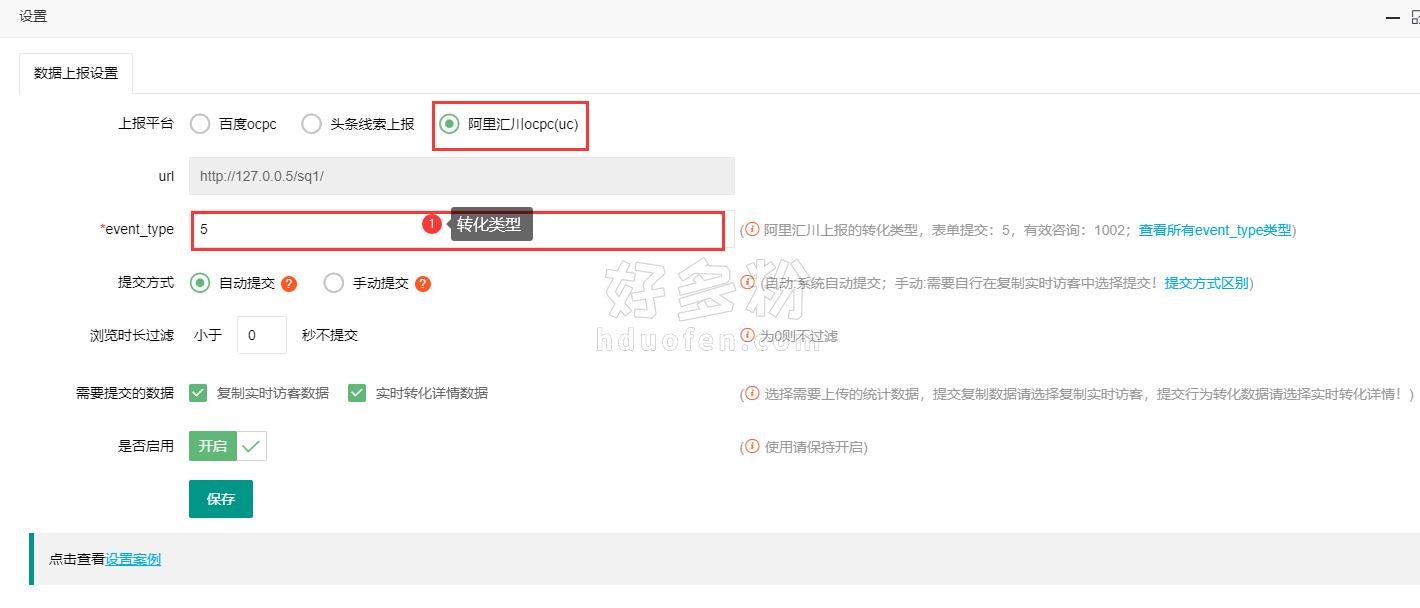Select the 头条线索上报 platform option
1420x608 pixels.
[x=312, y=124]
